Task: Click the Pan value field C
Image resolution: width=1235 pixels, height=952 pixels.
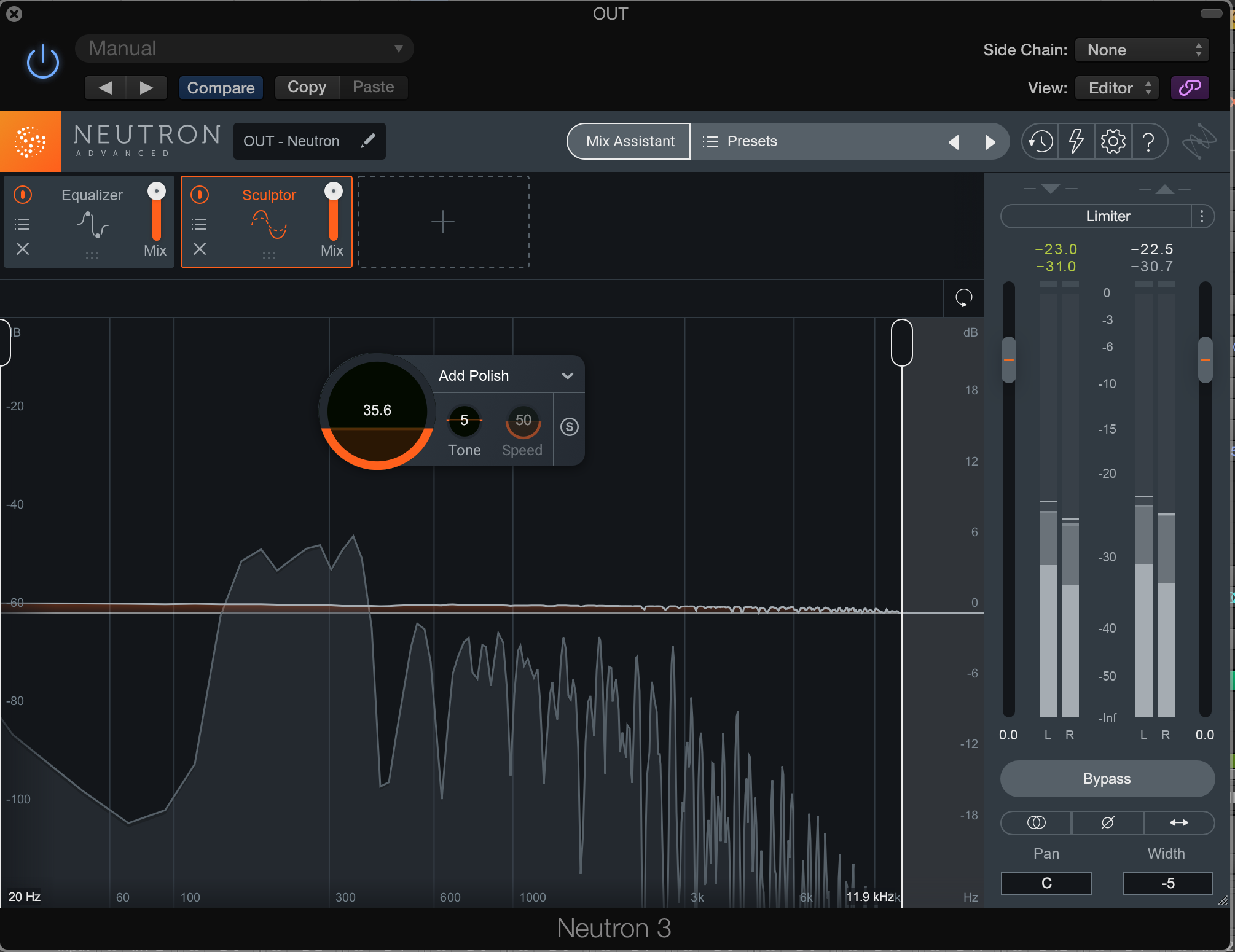Action: tap(1046, 883)
